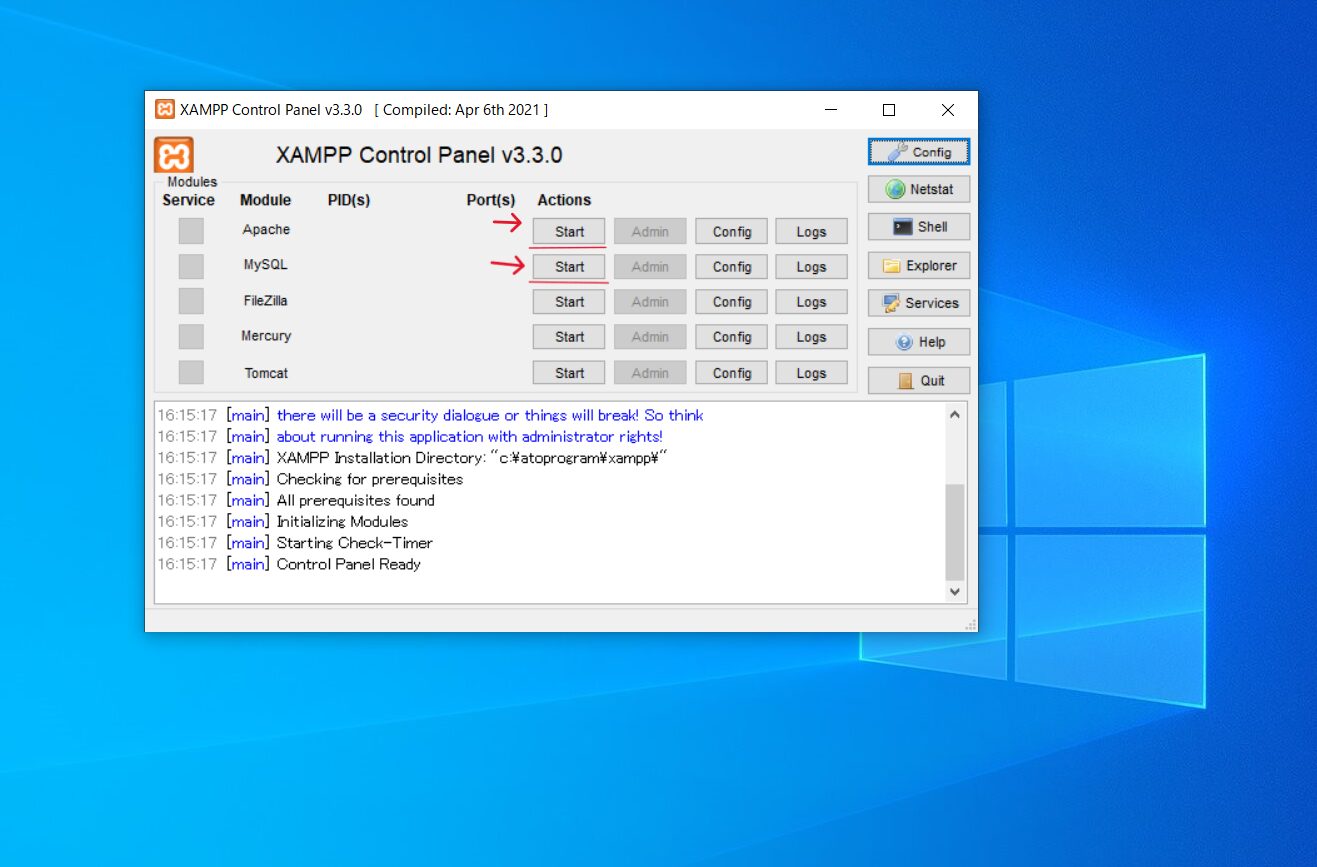Screen dimensions: 1317x867
Task: Open Tomcat Logs menu
Action: pos(811,373)
